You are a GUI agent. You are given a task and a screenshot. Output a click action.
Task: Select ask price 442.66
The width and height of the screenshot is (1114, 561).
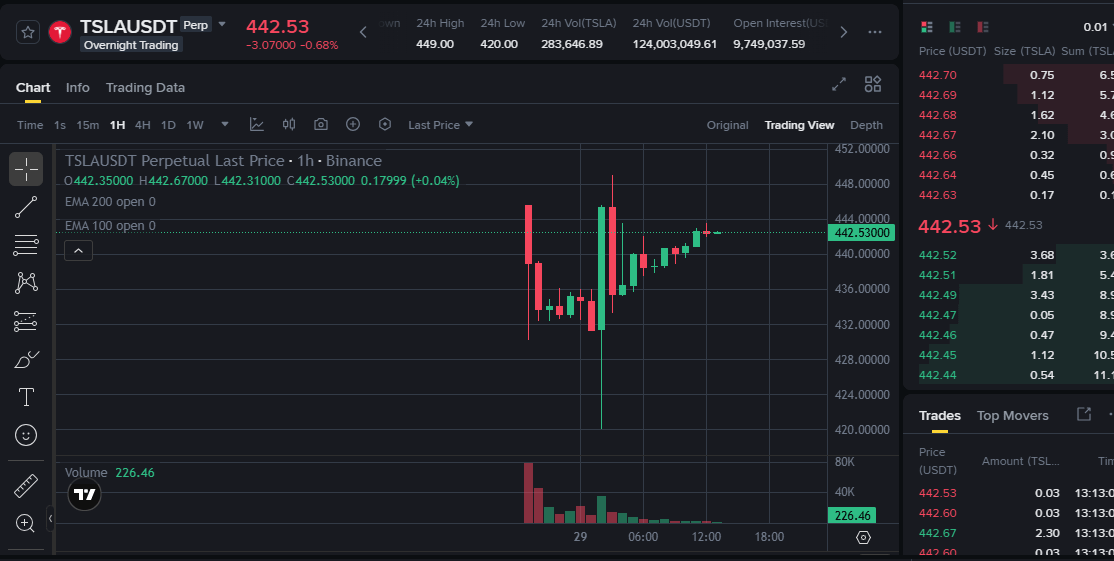[937, 155]
